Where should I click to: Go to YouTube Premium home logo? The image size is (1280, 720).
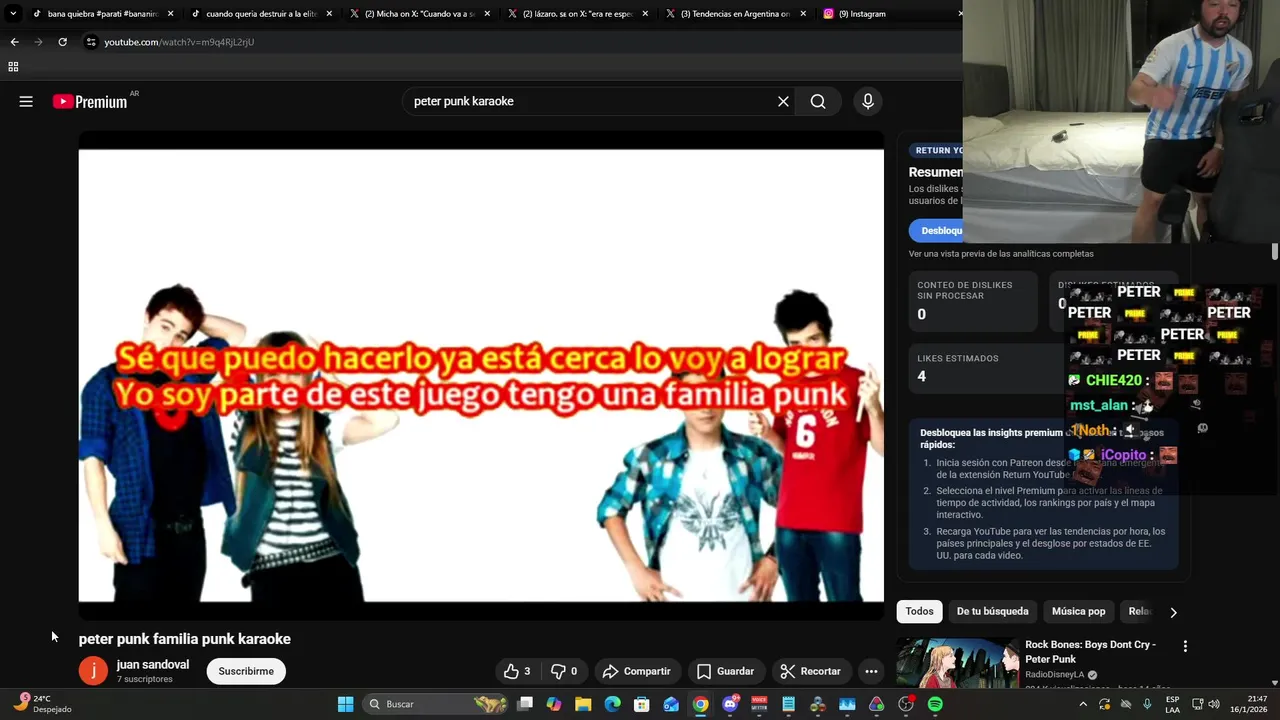tap(90, 101)
